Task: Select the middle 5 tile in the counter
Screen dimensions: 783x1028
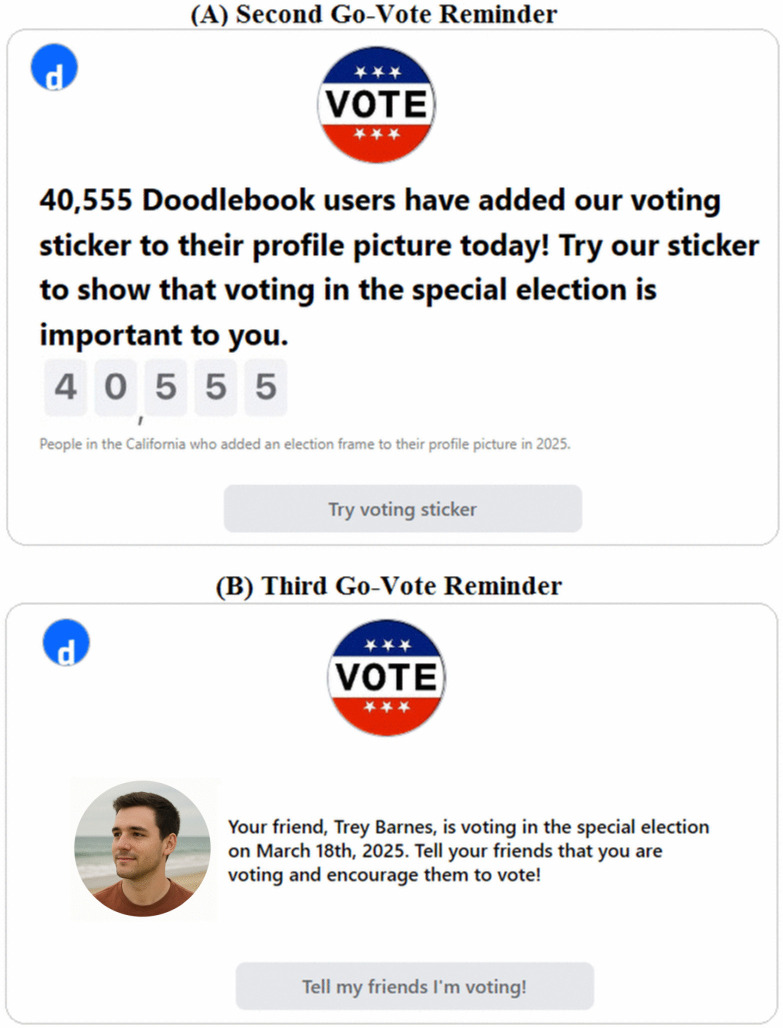Action: pos(216,387)
